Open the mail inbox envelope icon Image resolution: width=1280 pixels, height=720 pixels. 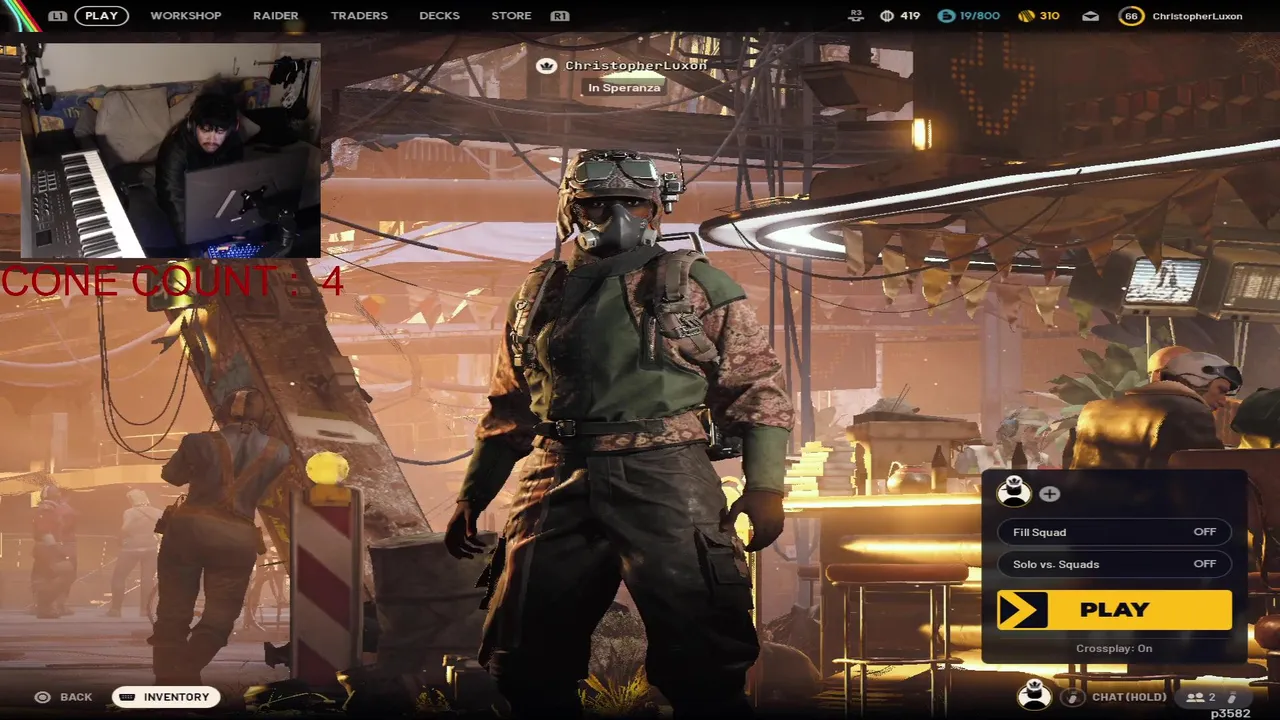[1090, 16]
